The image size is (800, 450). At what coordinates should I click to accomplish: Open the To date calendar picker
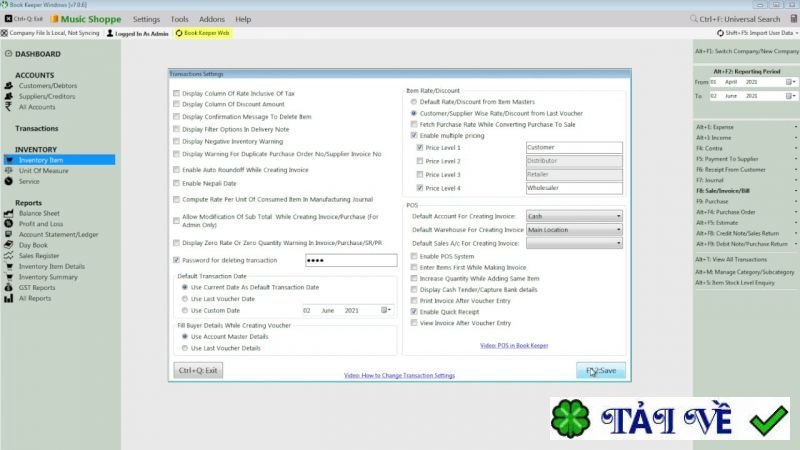point(791,96)
